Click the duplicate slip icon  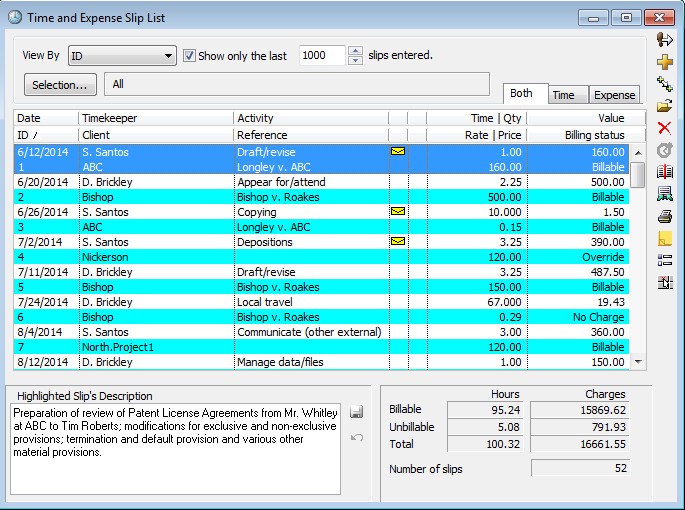(664, 84)
